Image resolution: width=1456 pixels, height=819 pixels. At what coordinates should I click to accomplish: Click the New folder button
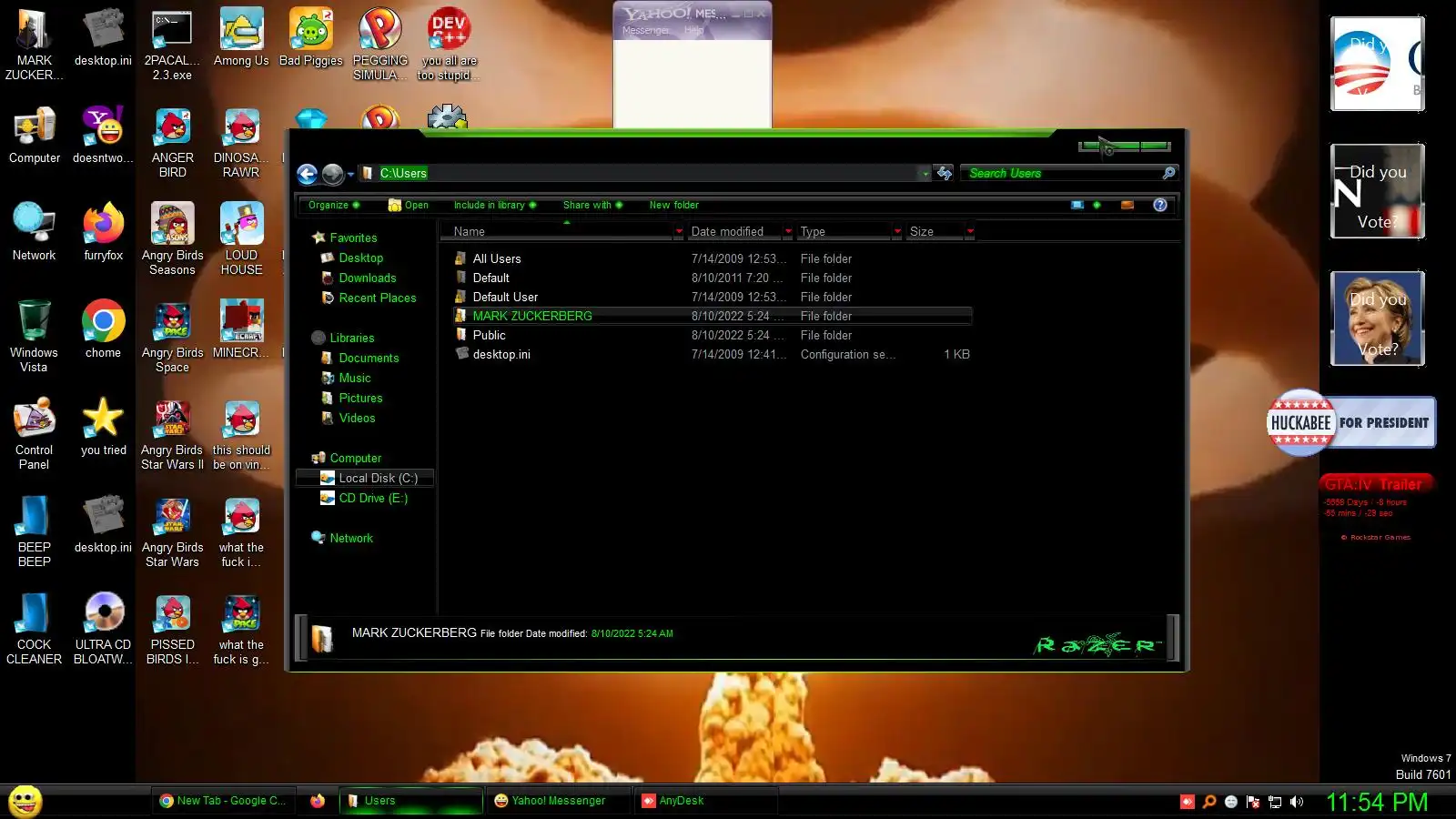coord(673,205)
